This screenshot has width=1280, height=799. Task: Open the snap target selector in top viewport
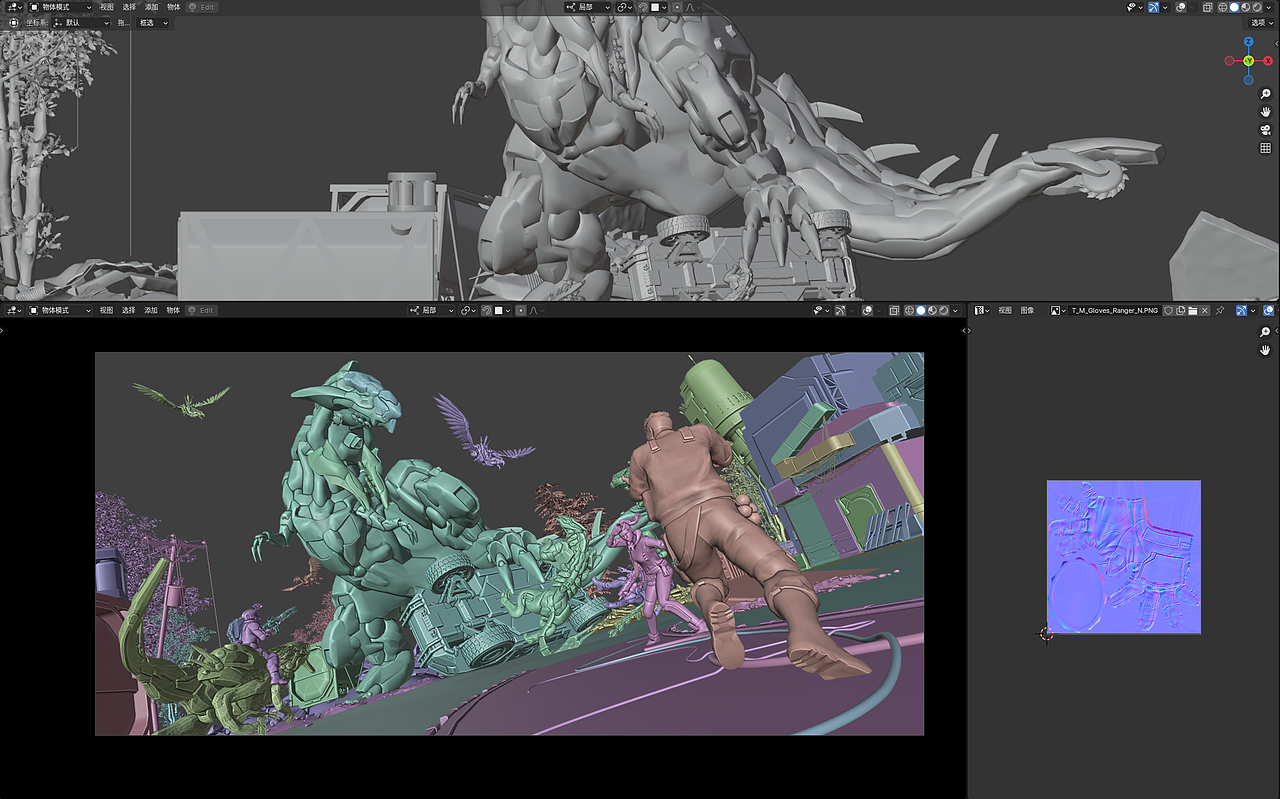coord(659,7)
